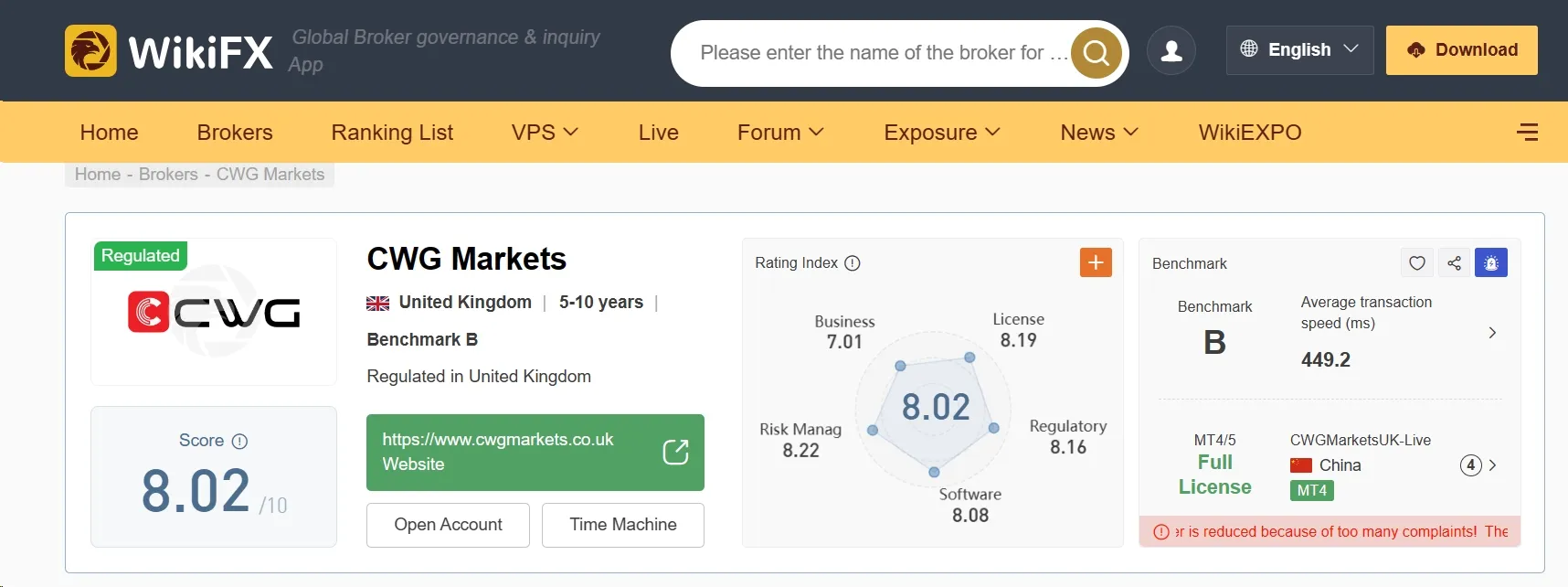Open the cwgmarkets.co.uk website link
Screen dimensions: 1568x587
pos(535,453)
